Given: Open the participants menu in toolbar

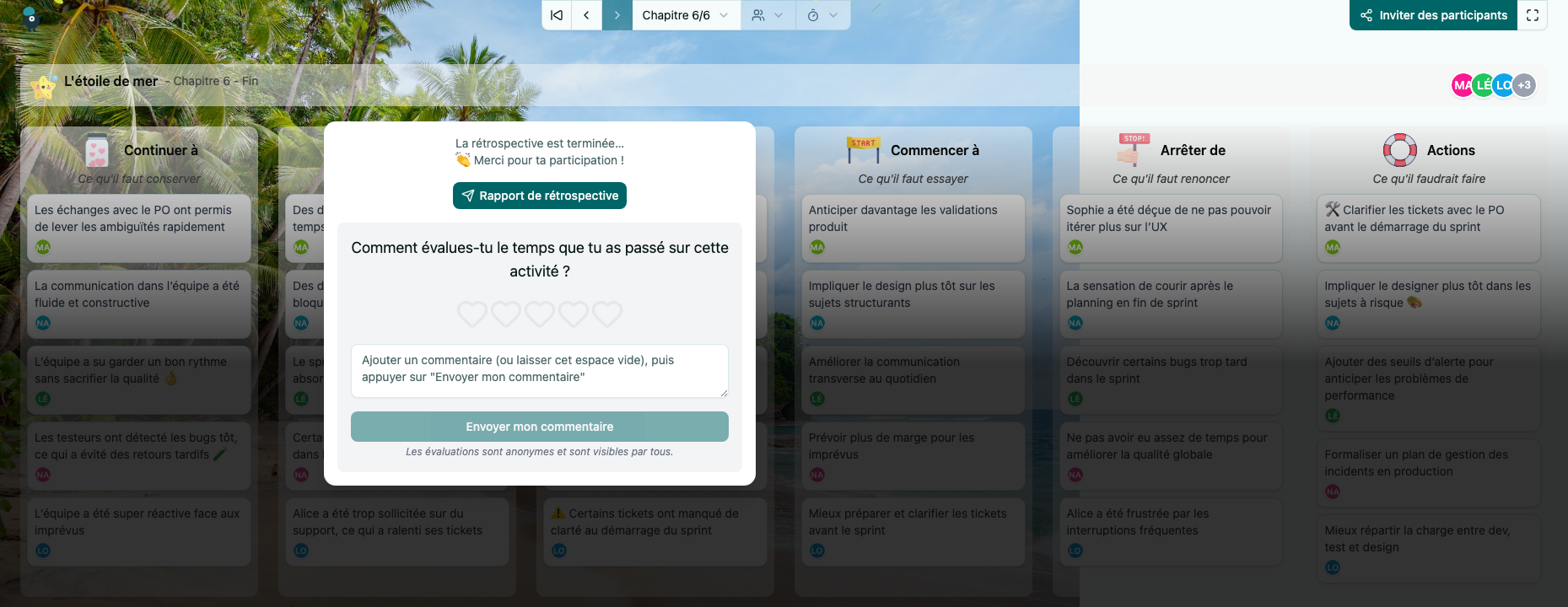Looking at the screenshot, I should [768, 15].
